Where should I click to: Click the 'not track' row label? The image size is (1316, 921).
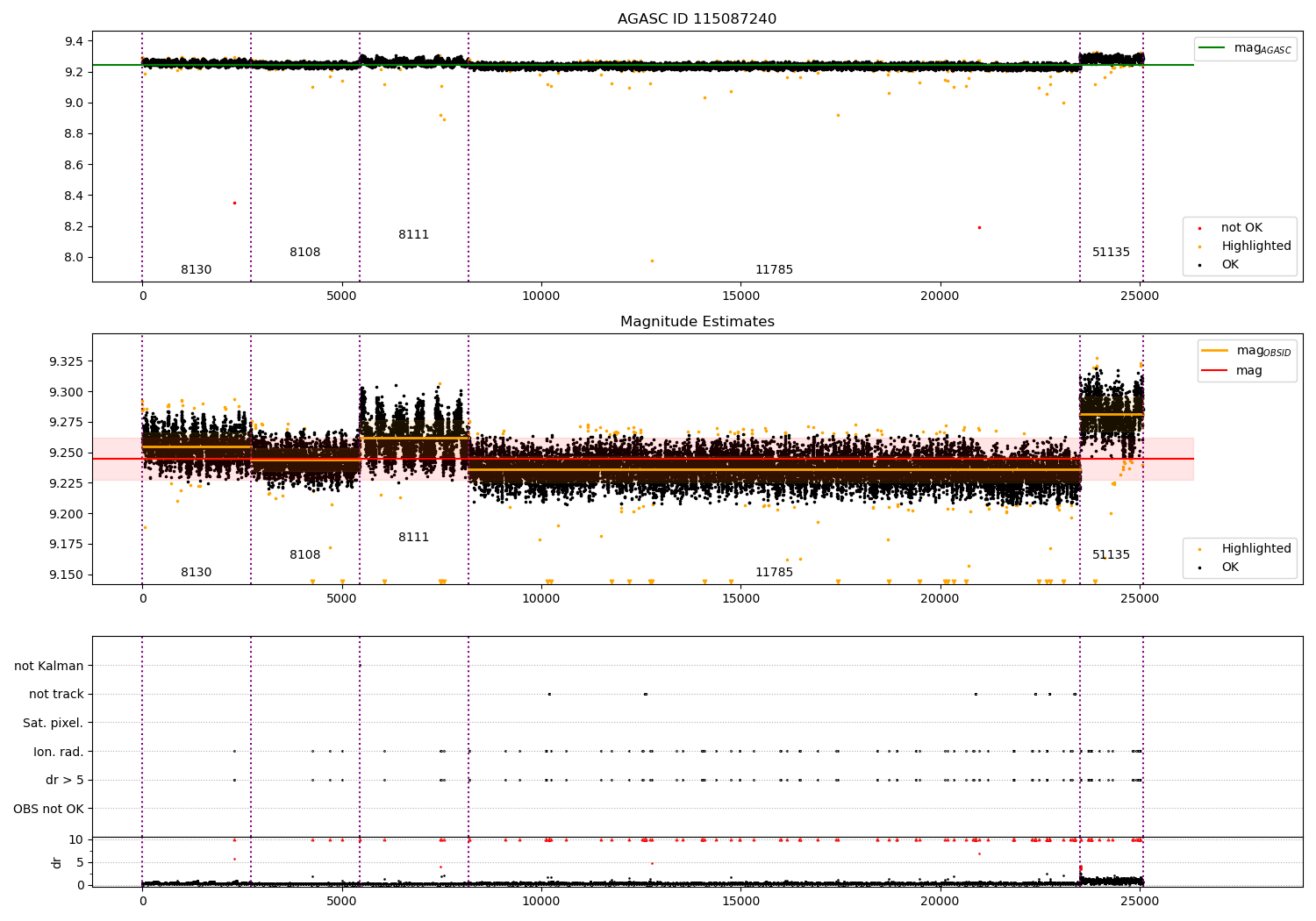point(56,695)
